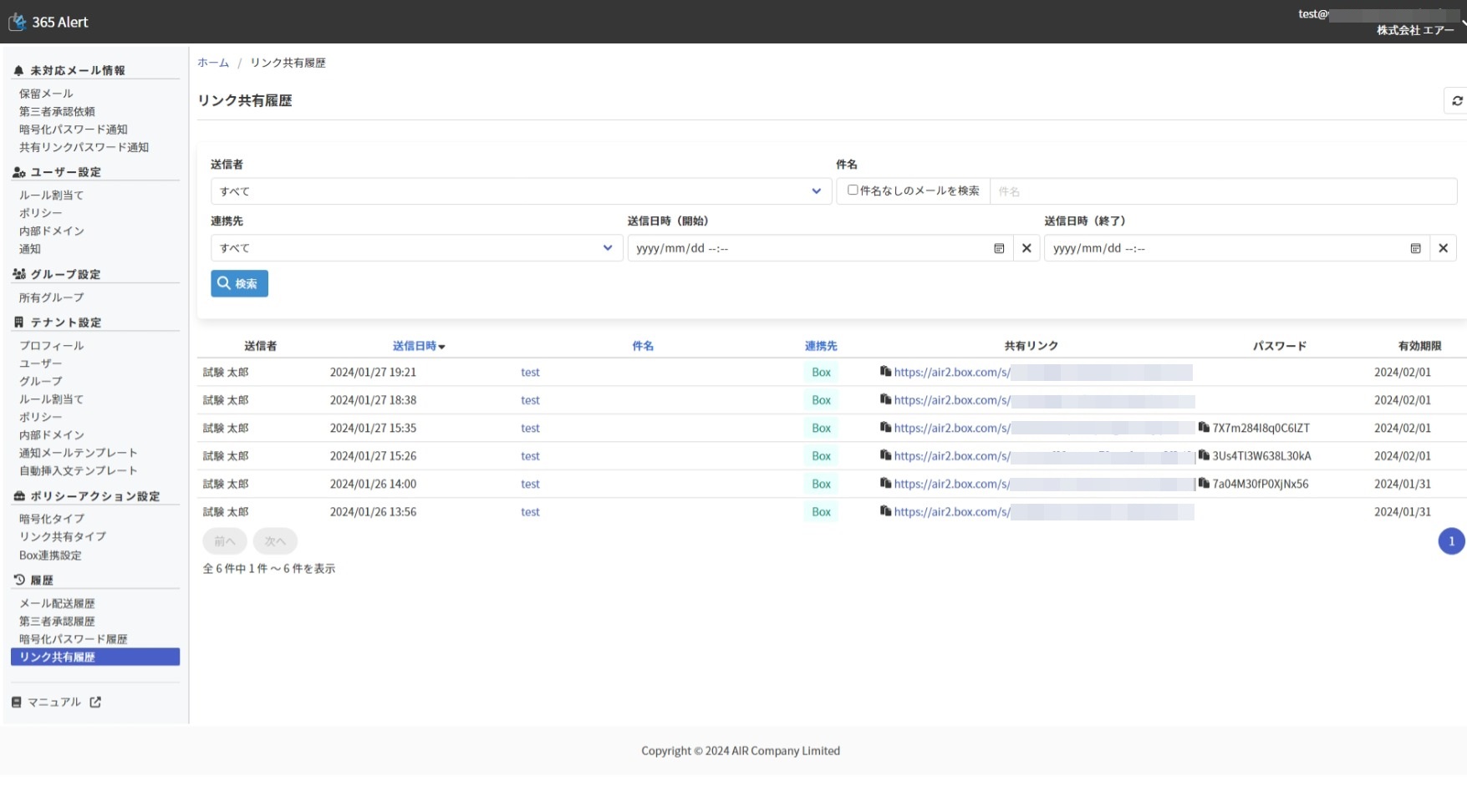
Task: Enable the search-emails-without-subject checkbox
Action: pyautogui.click(x=853, y=190)
